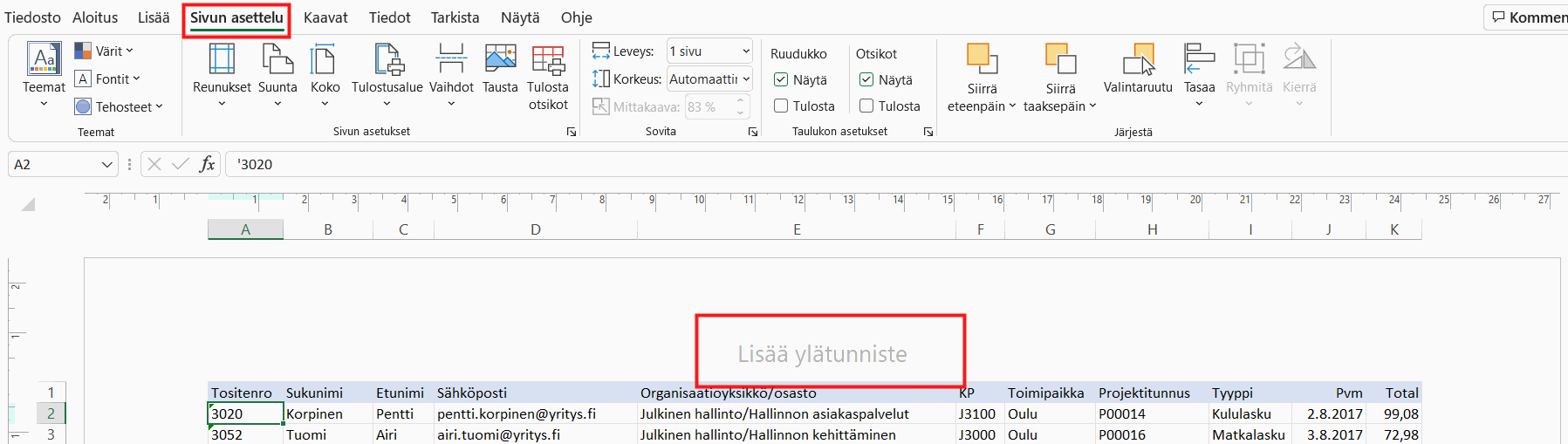Switch to the Kaavat tab
Image resolution: width=1568 pixels, height=444 pixels.
[325, 17]
